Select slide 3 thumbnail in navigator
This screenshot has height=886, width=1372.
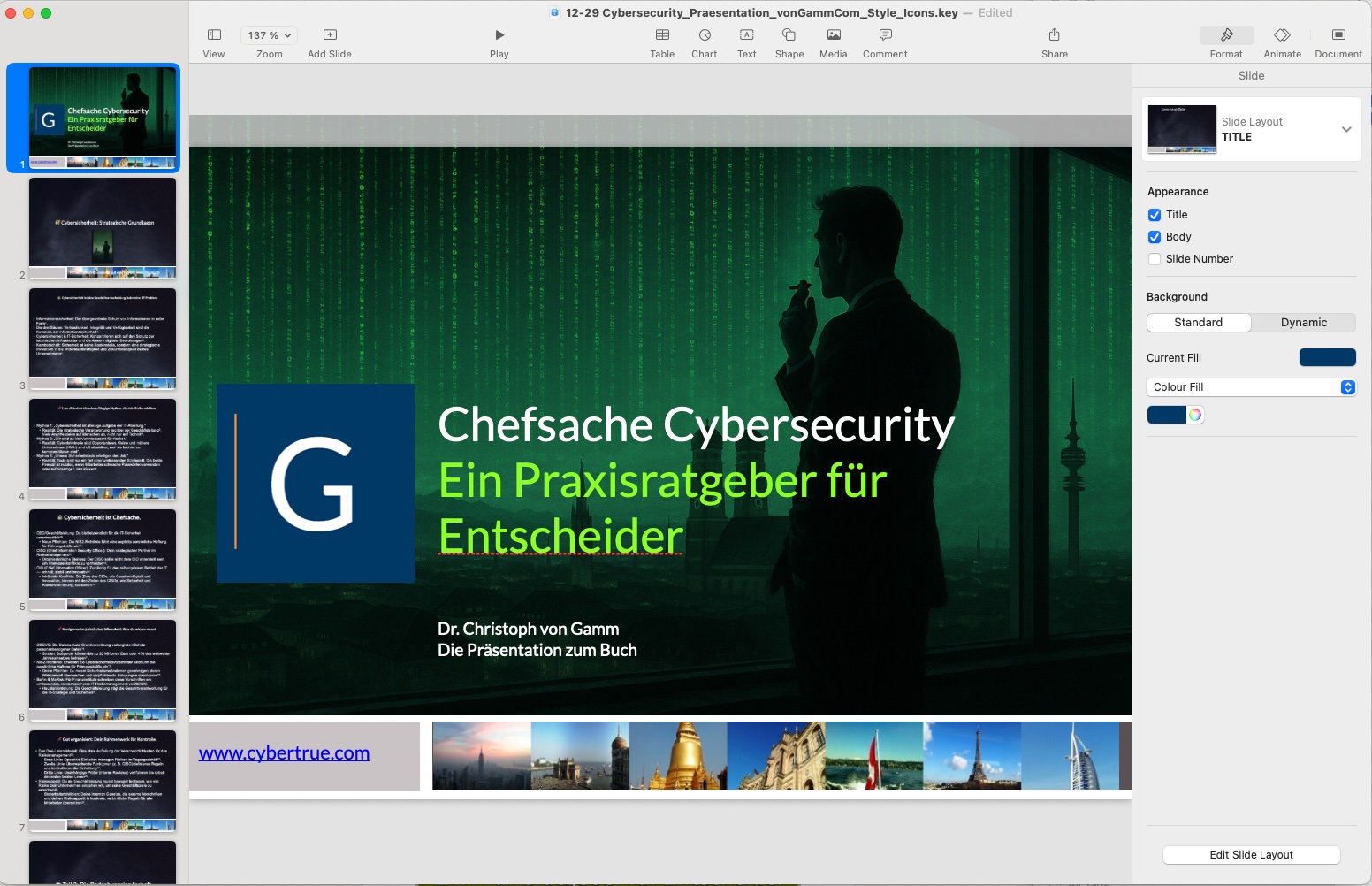coord(103,339)
